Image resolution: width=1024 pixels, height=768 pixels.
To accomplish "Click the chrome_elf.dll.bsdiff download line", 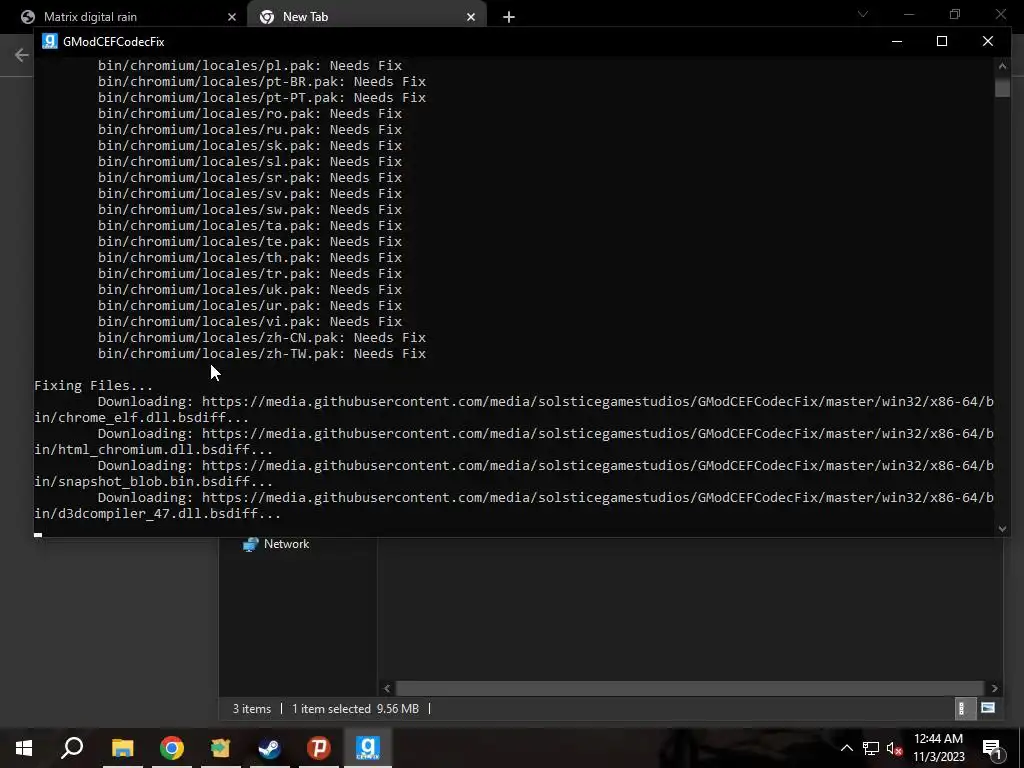I will [513, 409].
